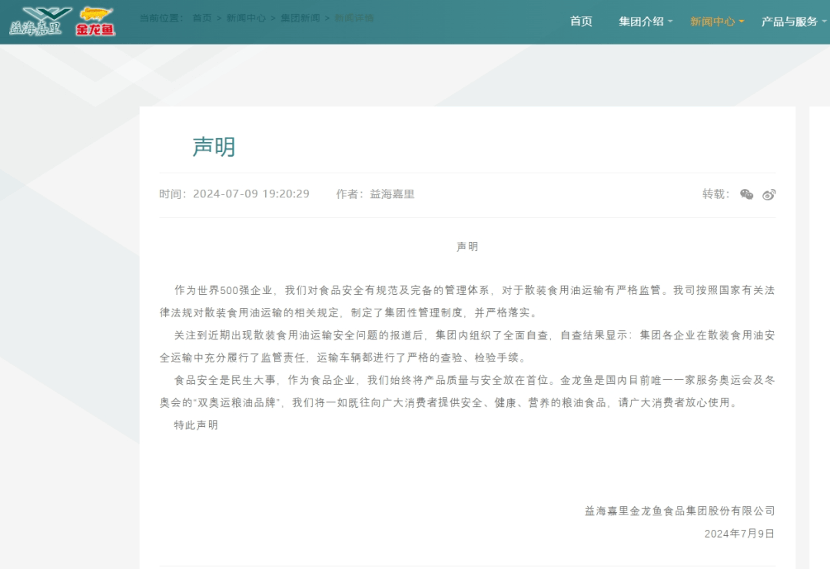
Task: Click the publish time 2024-07-09 19:20:29
Action: [x=251, y=194]
